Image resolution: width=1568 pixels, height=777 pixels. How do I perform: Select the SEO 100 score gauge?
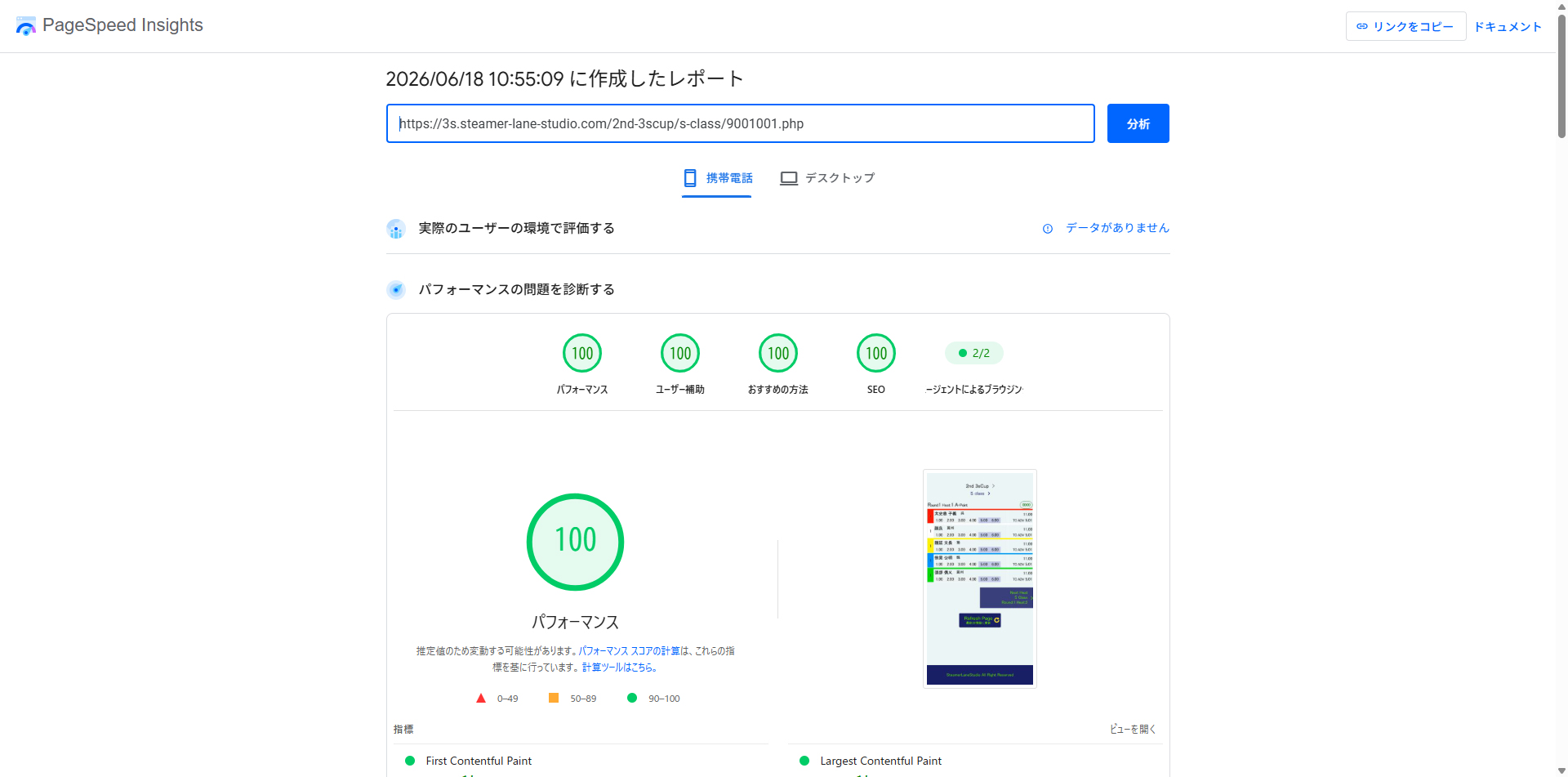point(876,353)
